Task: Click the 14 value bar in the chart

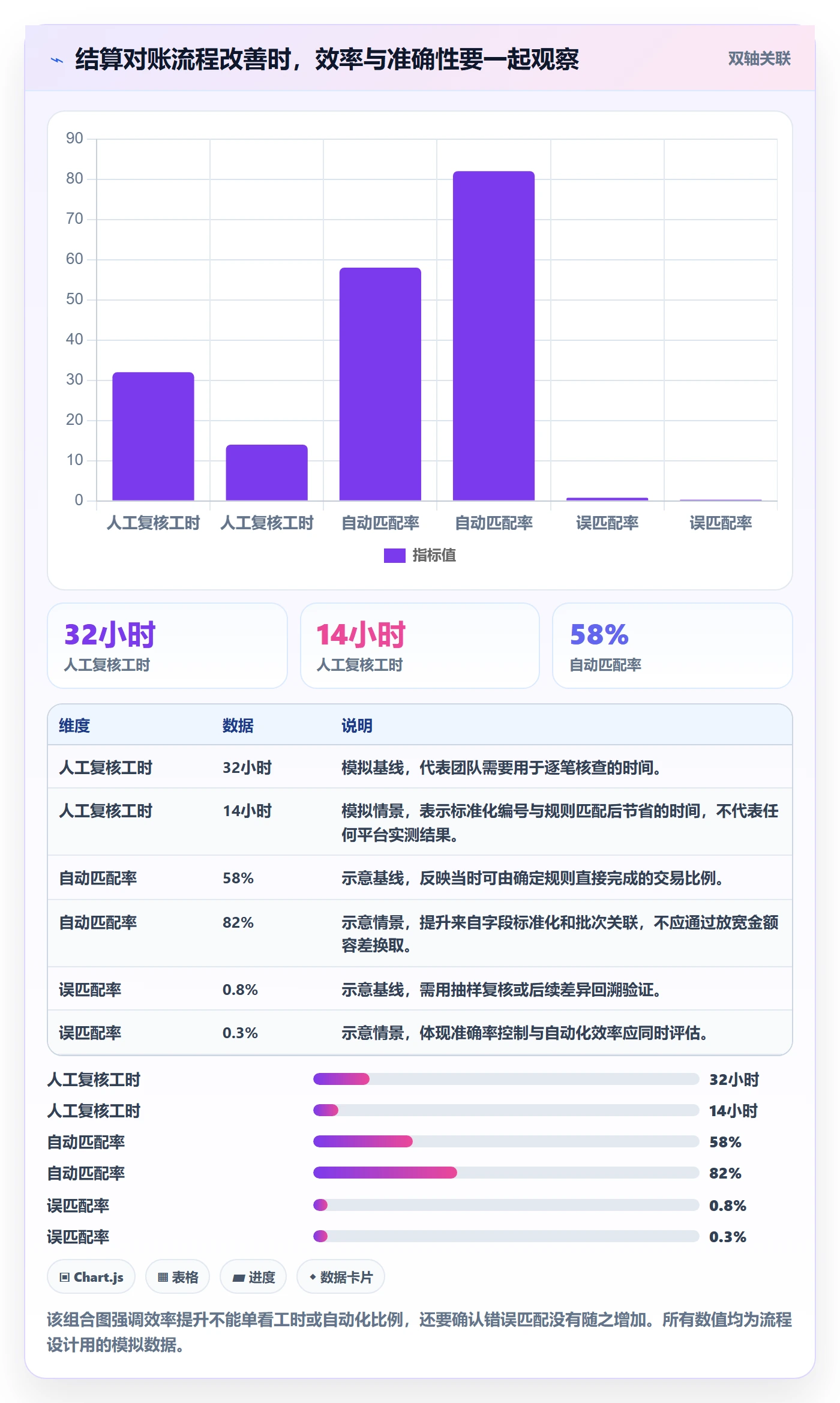Action: [266, 472]
